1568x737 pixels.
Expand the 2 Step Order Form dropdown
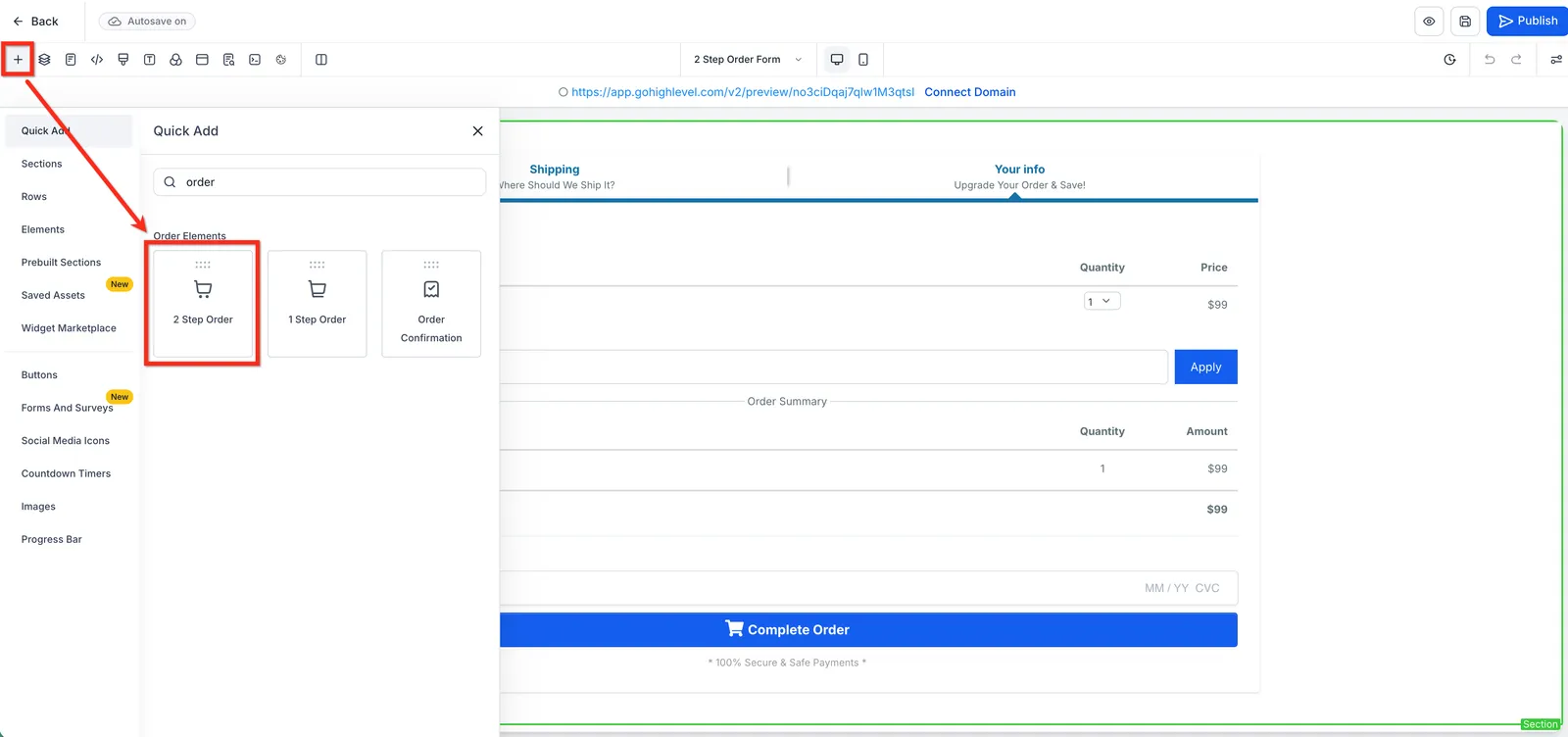[748, 60]
